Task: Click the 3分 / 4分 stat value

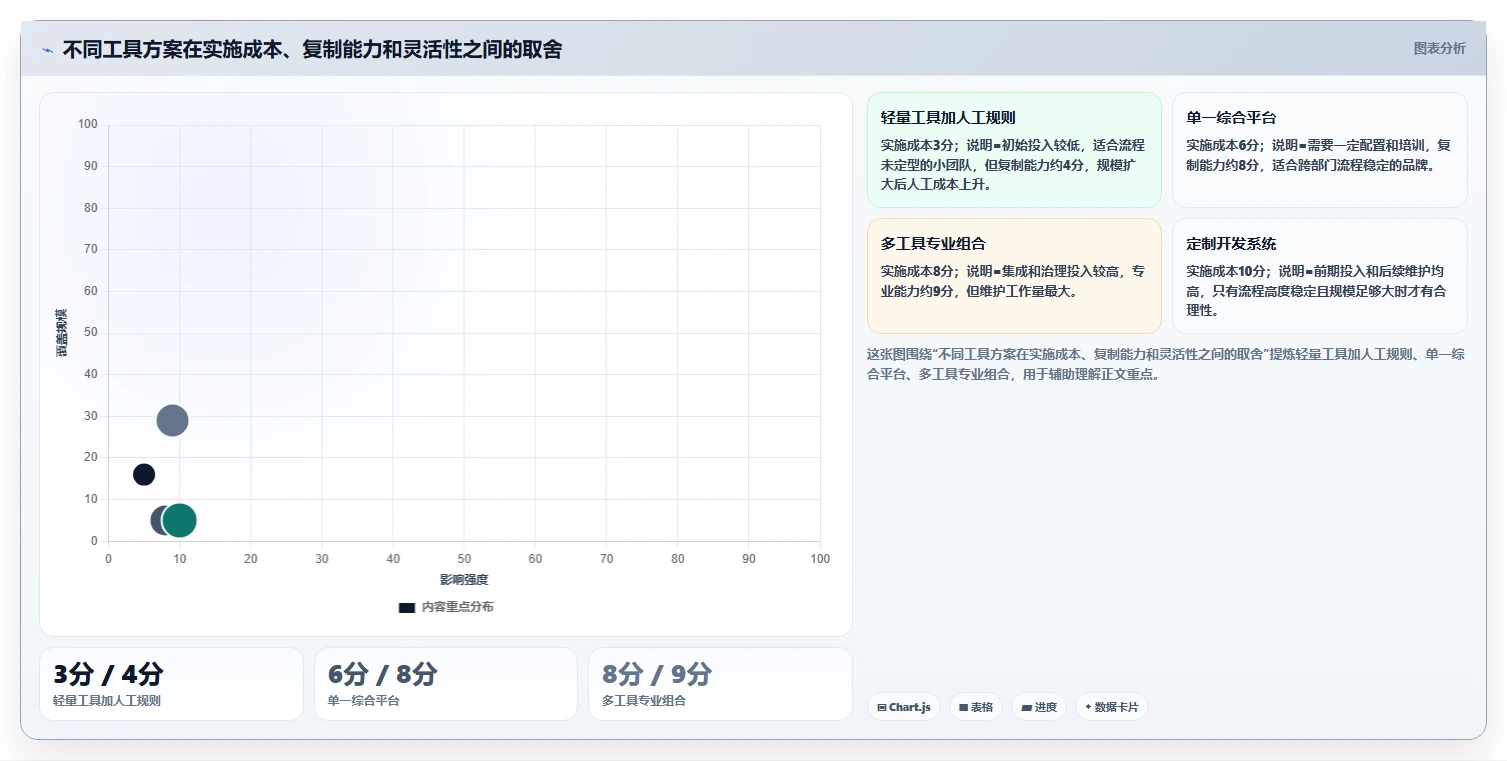Action: (x=108, y=674)
